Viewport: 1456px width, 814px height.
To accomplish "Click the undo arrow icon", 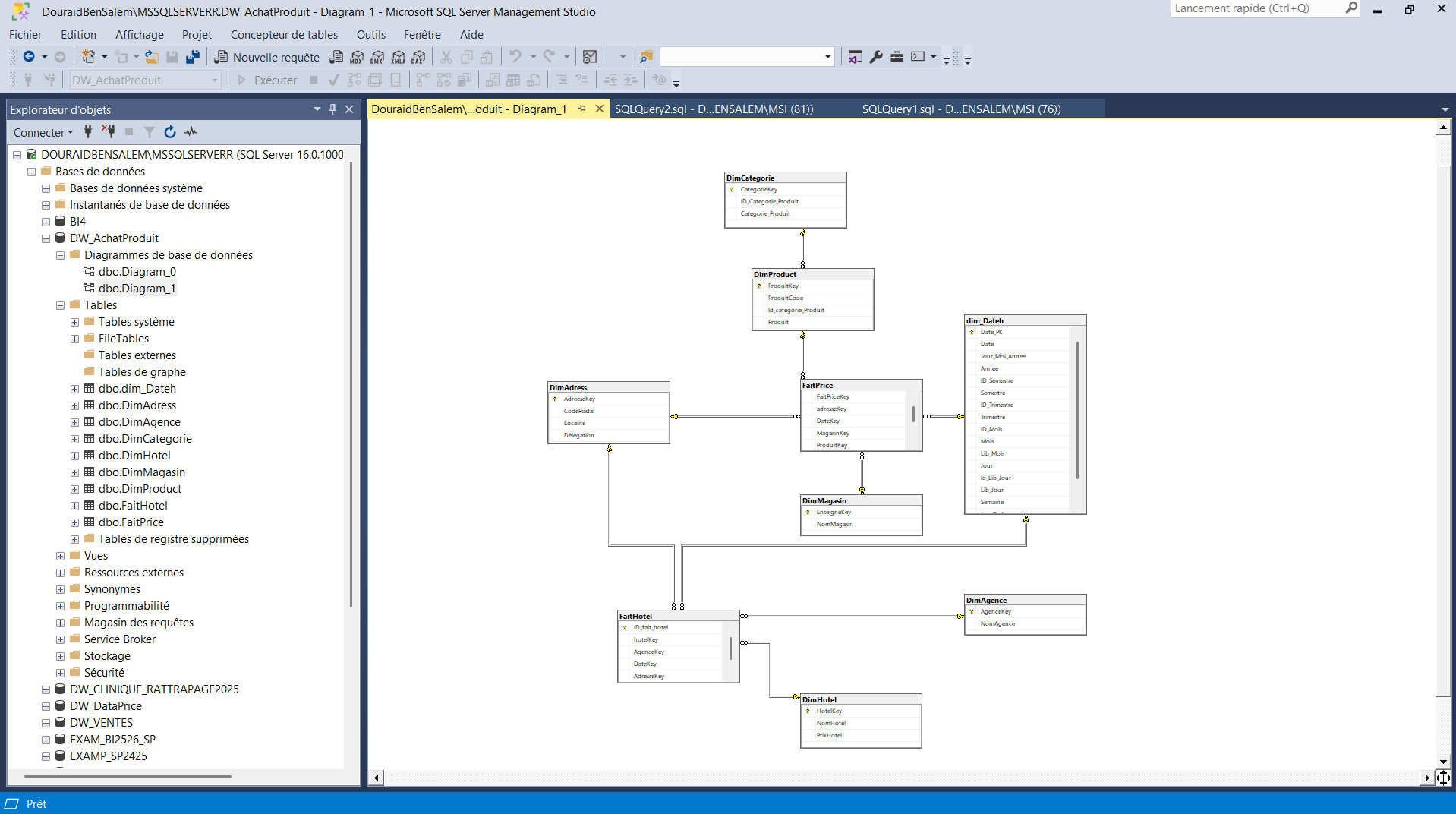I will 515,57.
